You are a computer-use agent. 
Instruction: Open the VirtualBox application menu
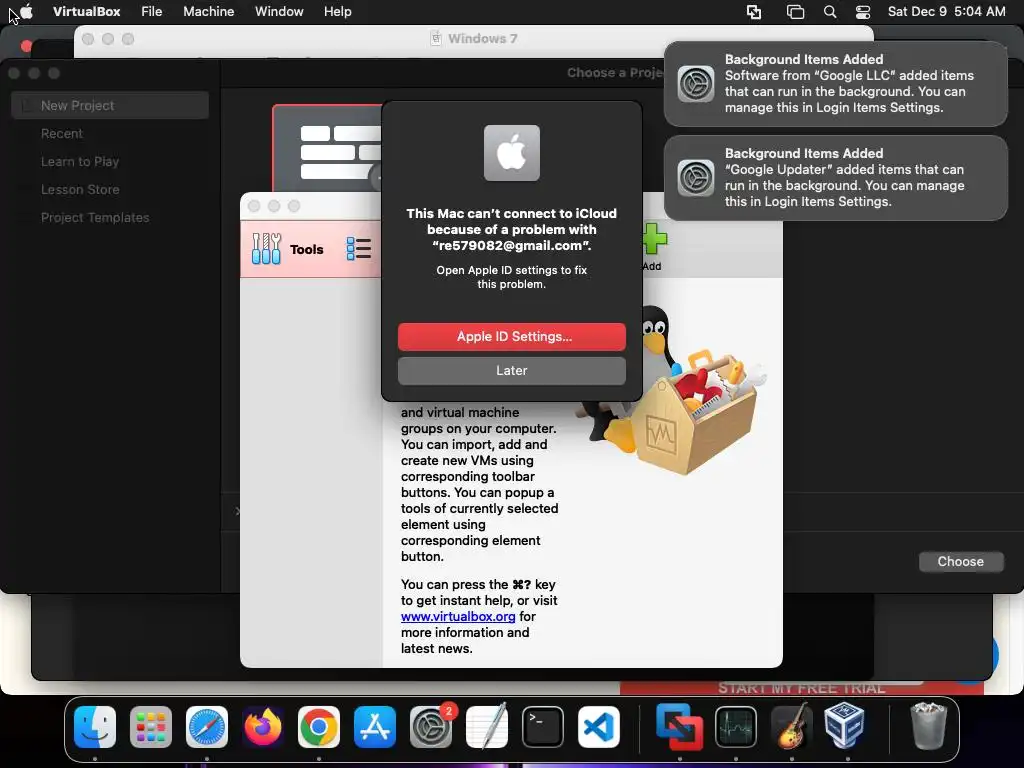86,11
